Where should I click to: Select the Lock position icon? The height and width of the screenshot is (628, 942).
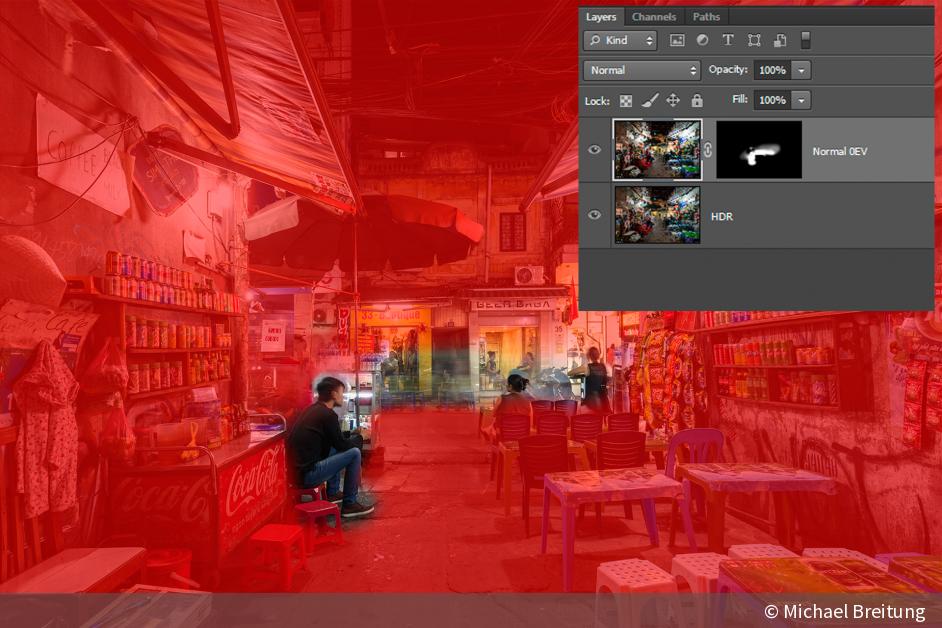point(672,101)
